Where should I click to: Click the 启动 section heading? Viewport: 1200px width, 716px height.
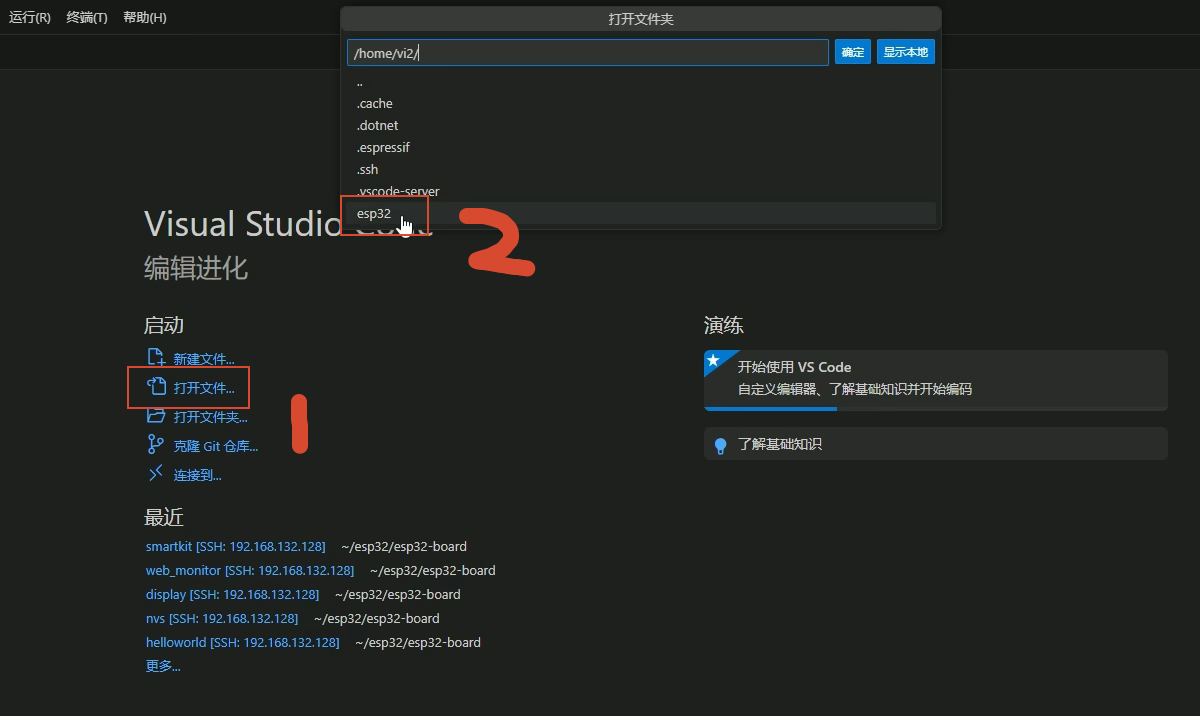tap(164, 325)
